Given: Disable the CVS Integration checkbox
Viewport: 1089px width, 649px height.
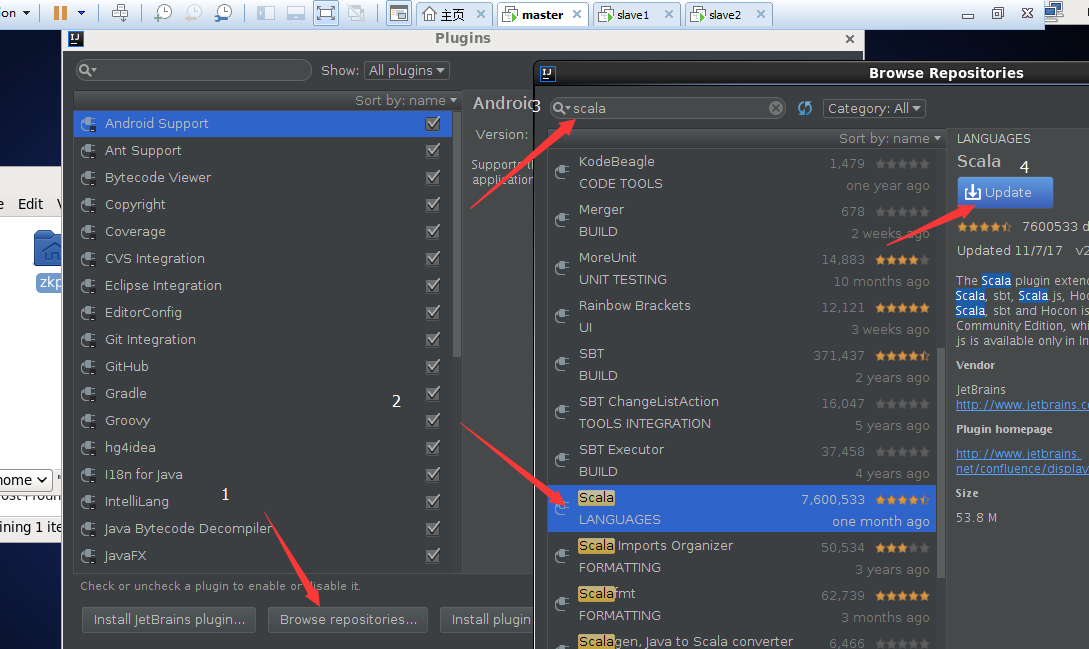Looking at the screenshot, I should pyautogui.click(x=433, y=258).
